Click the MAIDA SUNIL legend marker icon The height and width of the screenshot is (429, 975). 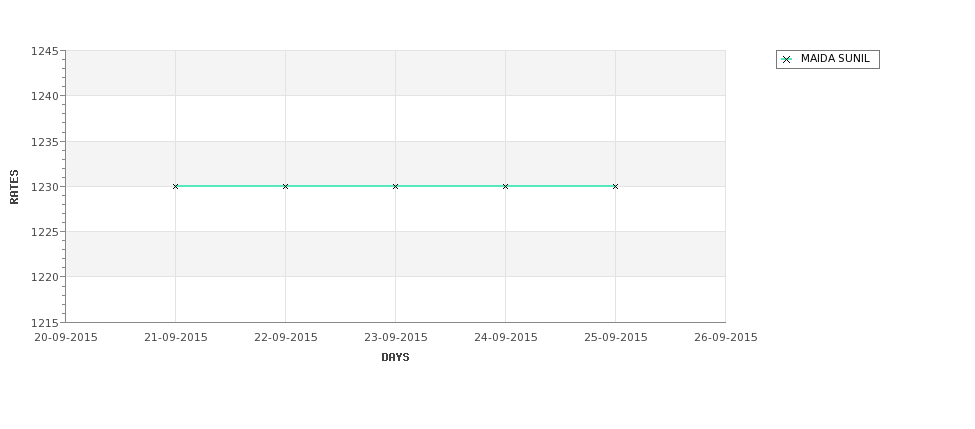pyautogui.click(x=786, y=60)
